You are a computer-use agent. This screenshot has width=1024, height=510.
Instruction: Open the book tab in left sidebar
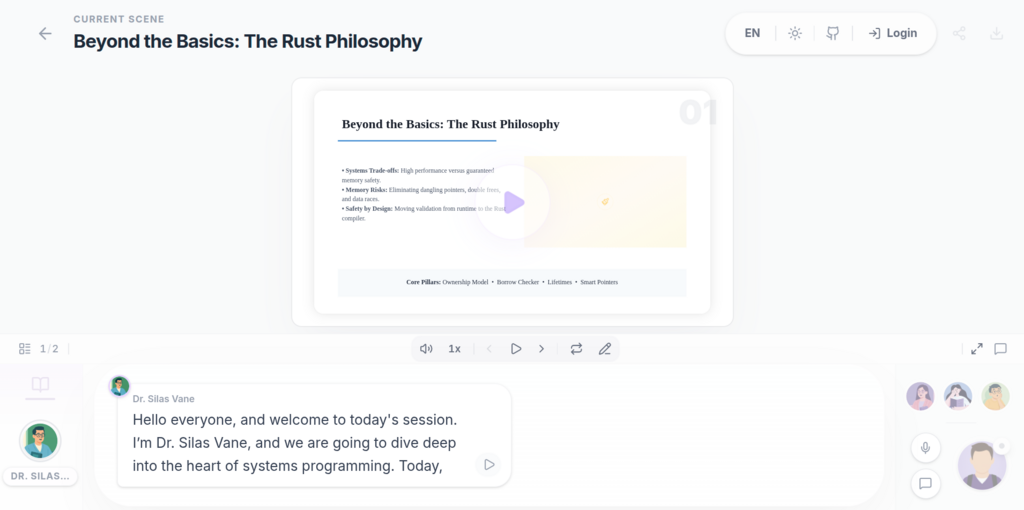click(x=40, y=384)
